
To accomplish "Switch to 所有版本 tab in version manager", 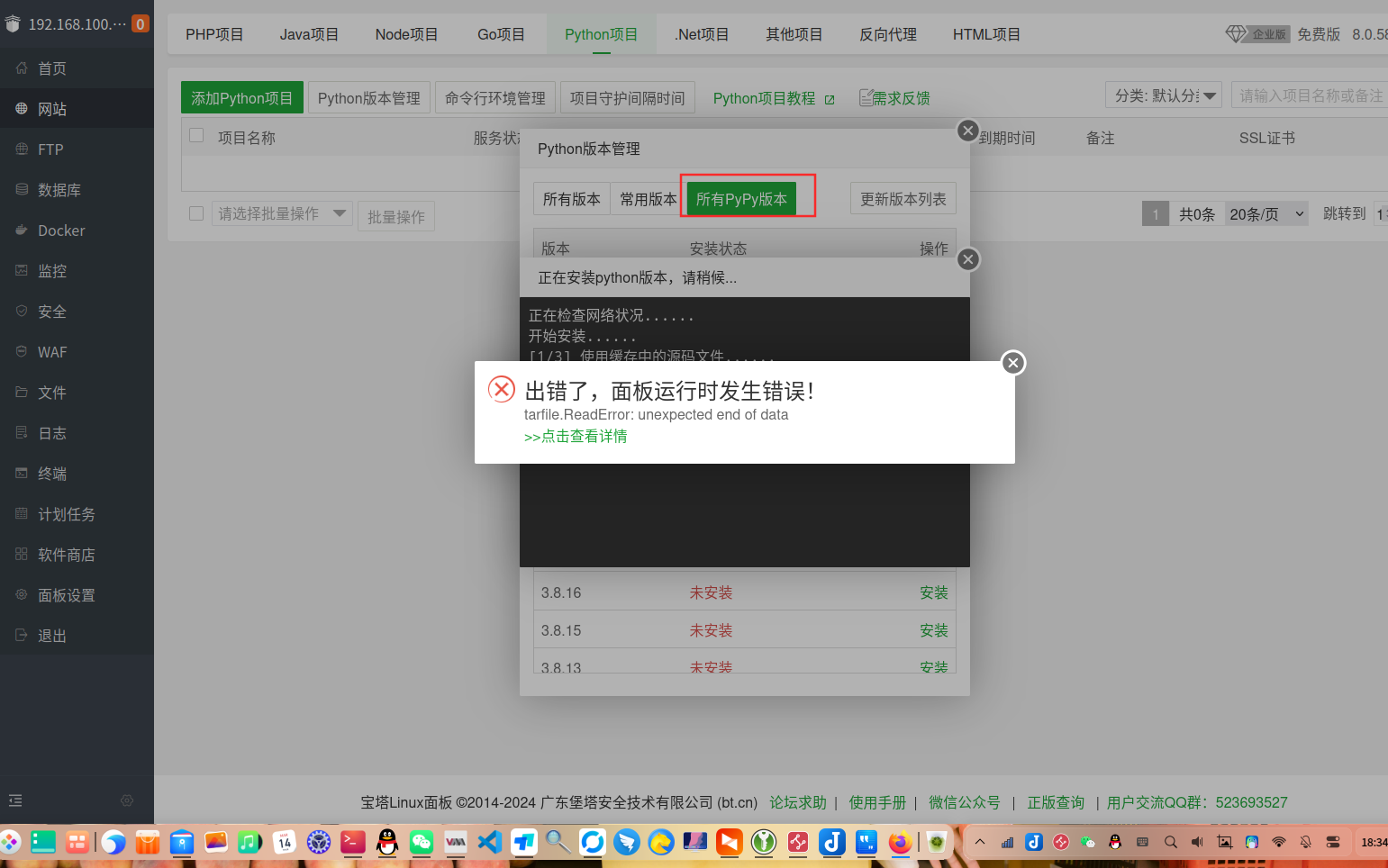I will click(572, 199).
